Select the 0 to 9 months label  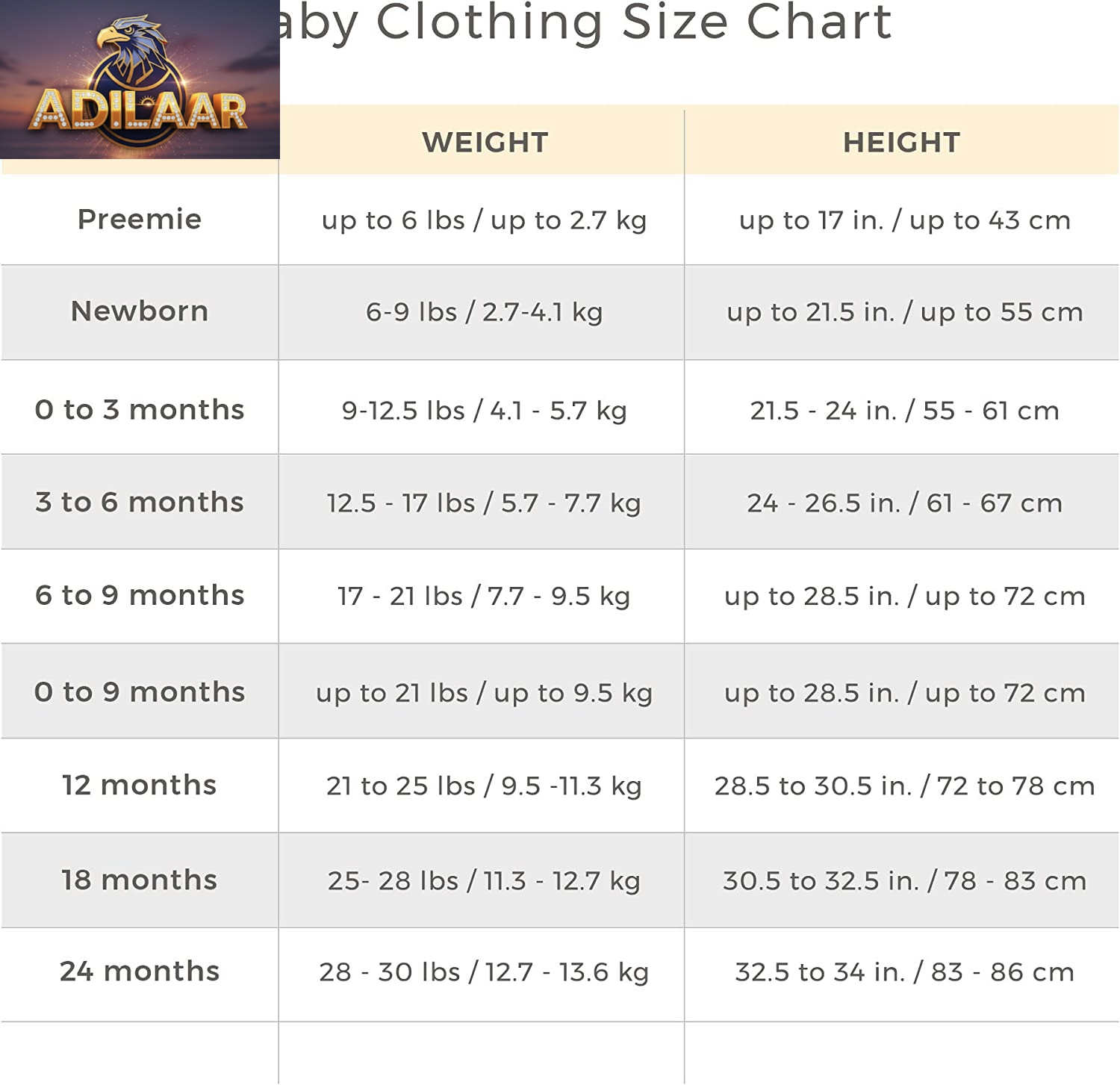click(140, 692)
